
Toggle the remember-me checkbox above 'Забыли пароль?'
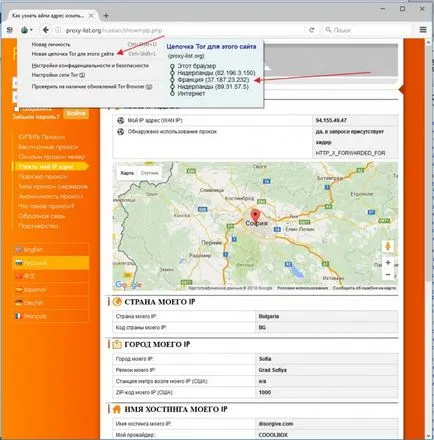tap(17, 109)
